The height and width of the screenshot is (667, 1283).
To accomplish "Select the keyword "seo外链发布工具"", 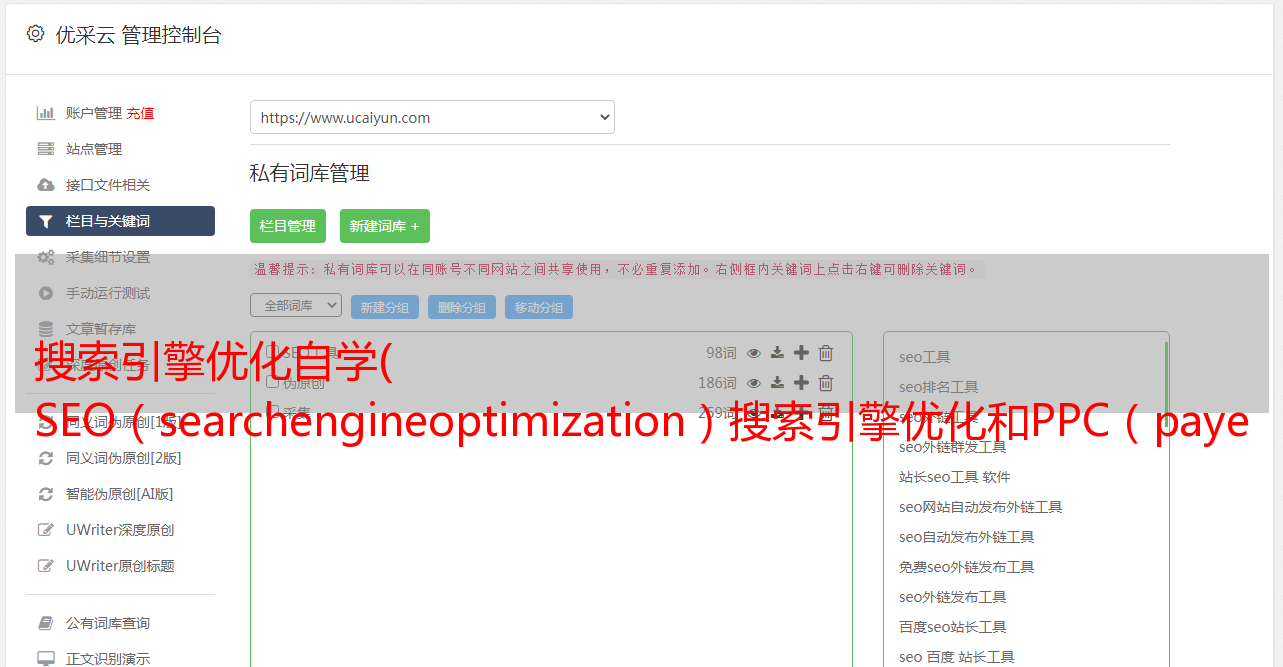I will point(953,597).
